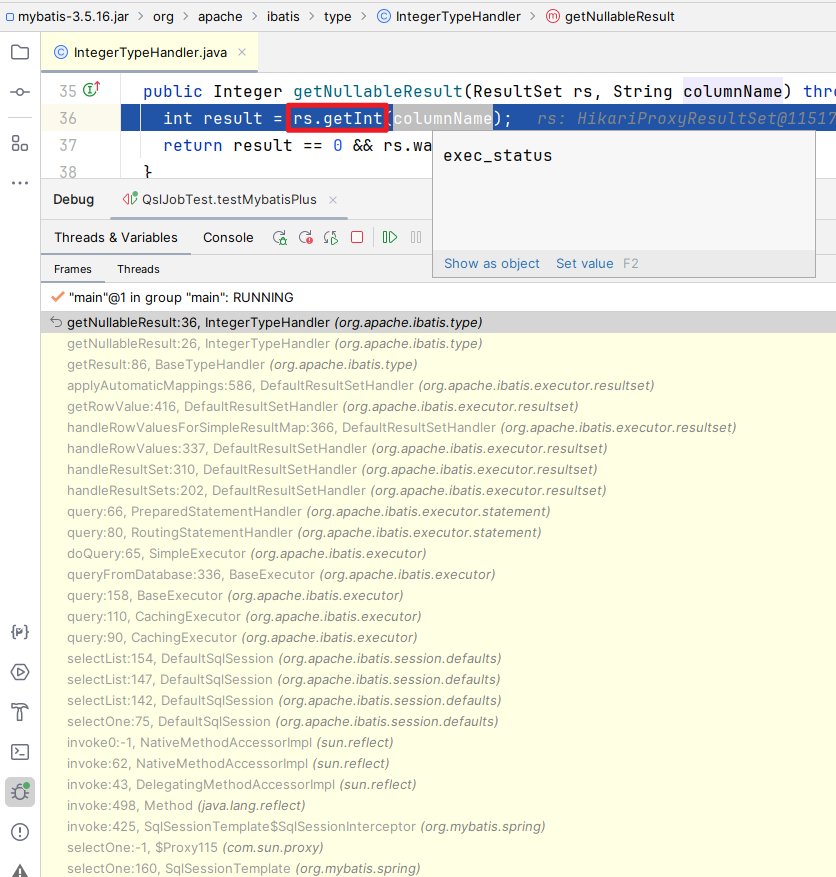836x877 pixels.
Task: Toggle auto-test rerun icon
Action: pos(331,238)
